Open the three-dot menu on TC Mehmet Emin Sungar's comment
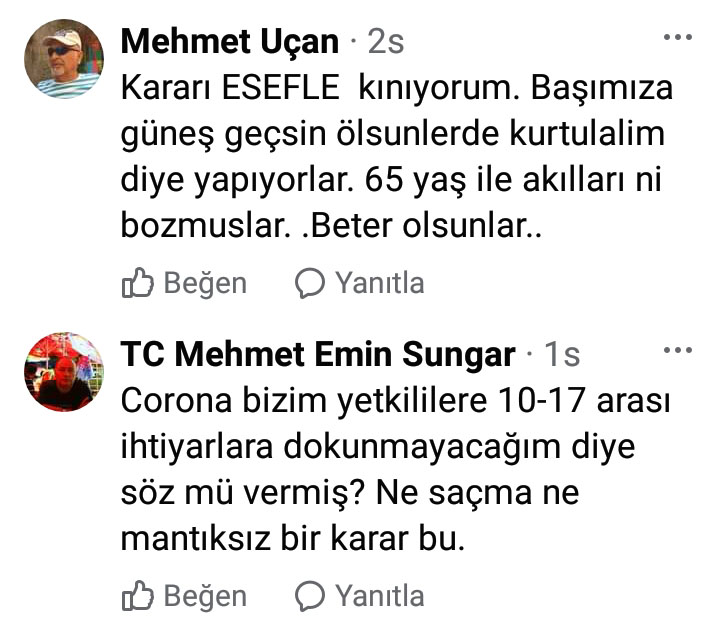Image resolution: width=720 pixels, height=629 pixels. point(678,350)
